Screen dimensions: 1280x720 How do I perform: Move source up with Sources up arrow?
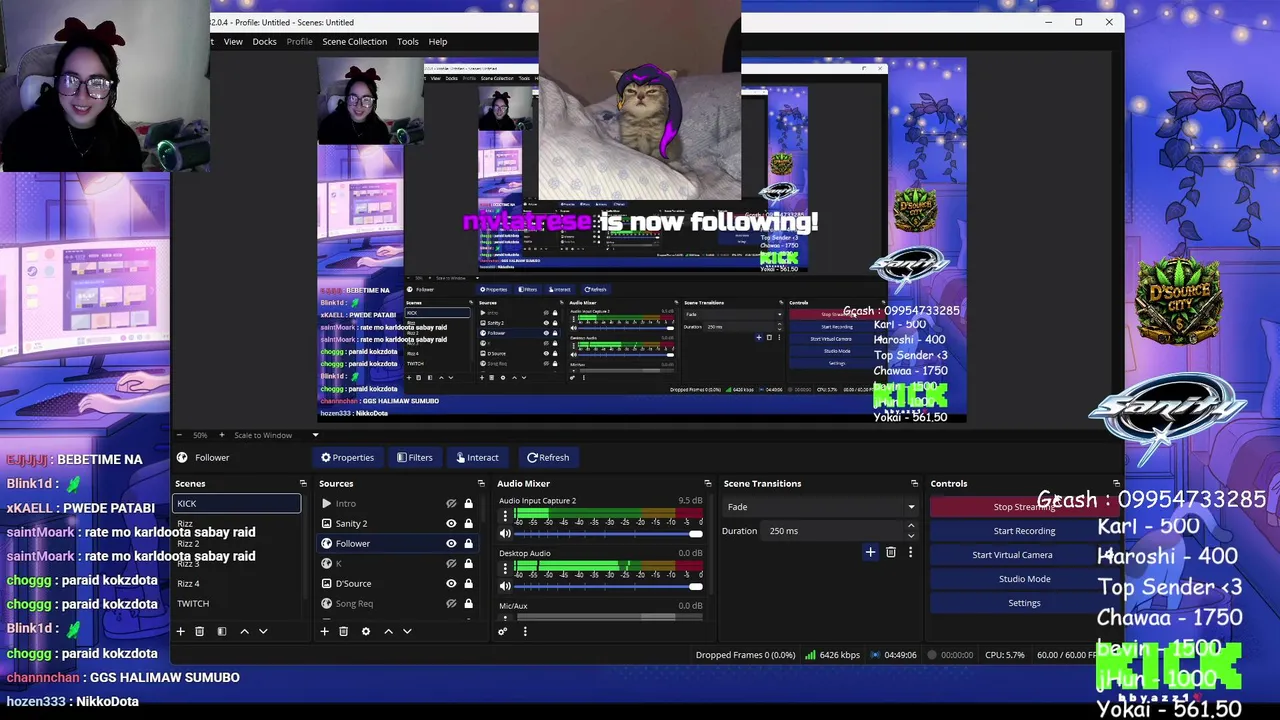tap(388, 631)
